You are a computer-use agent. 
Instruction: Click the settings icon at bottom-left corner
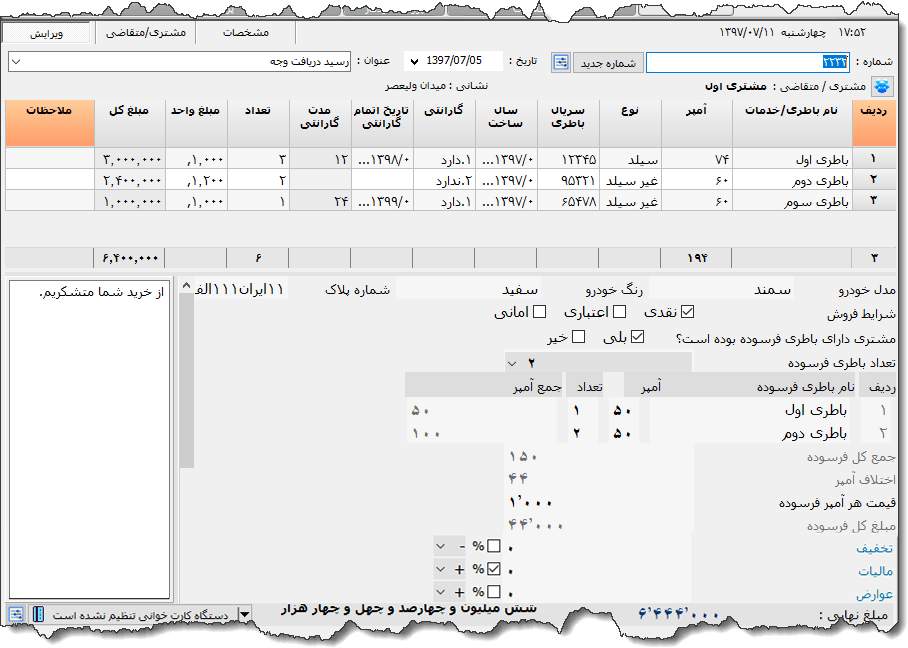(17, 613)
